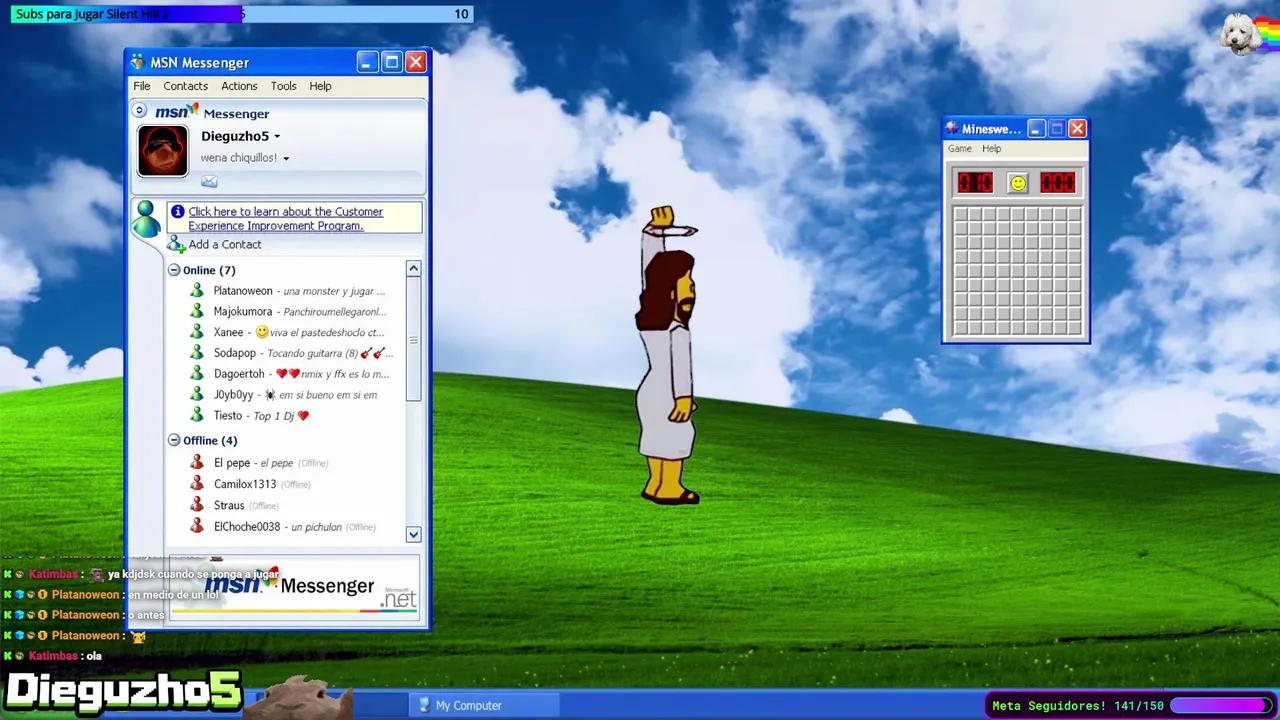Minimize the Minesweeper window

[1036, 129]
